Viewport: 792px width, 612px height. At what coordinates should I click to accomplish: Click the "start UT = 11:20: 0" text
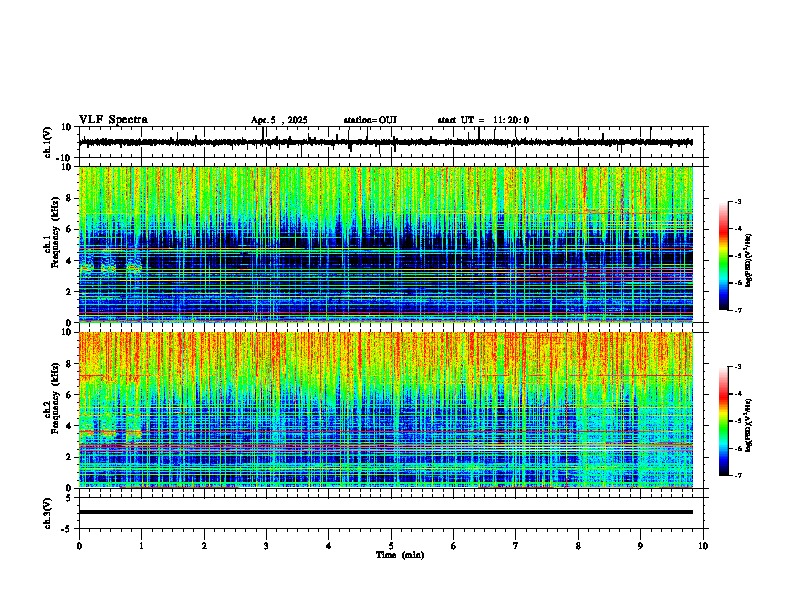[x=483, y=120]
